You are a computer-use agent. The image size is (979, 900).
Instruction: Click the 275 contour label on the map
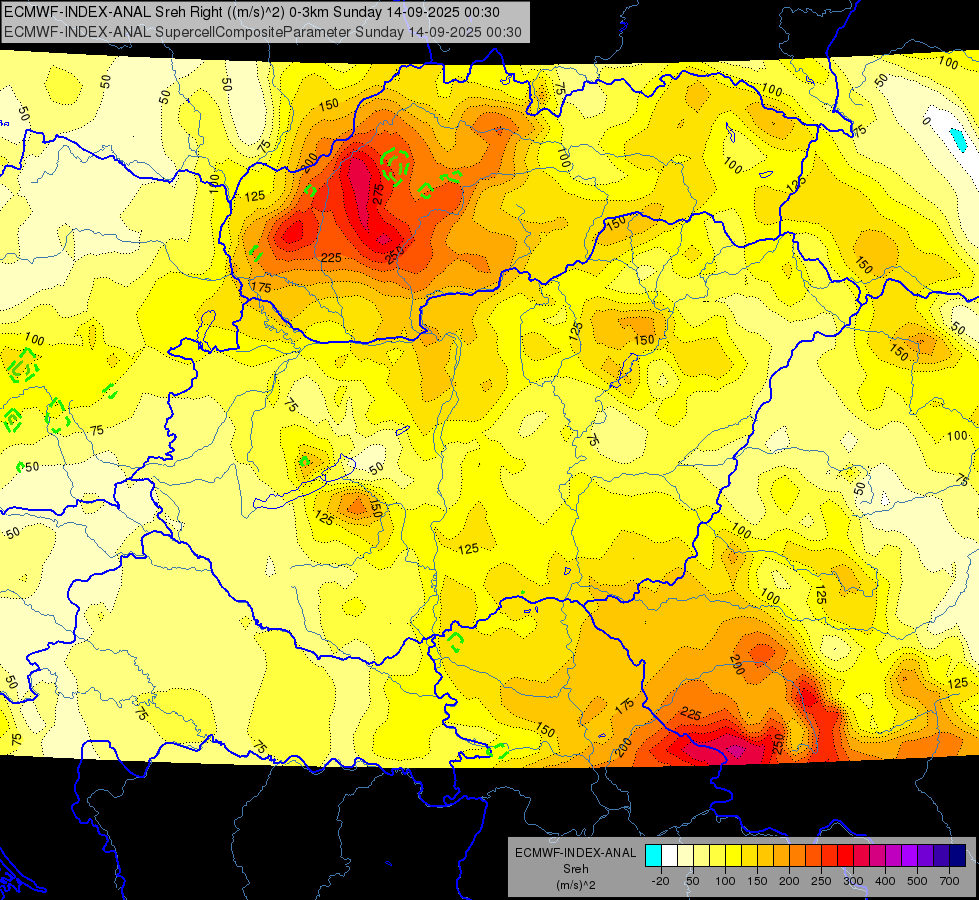click(378, 194)
